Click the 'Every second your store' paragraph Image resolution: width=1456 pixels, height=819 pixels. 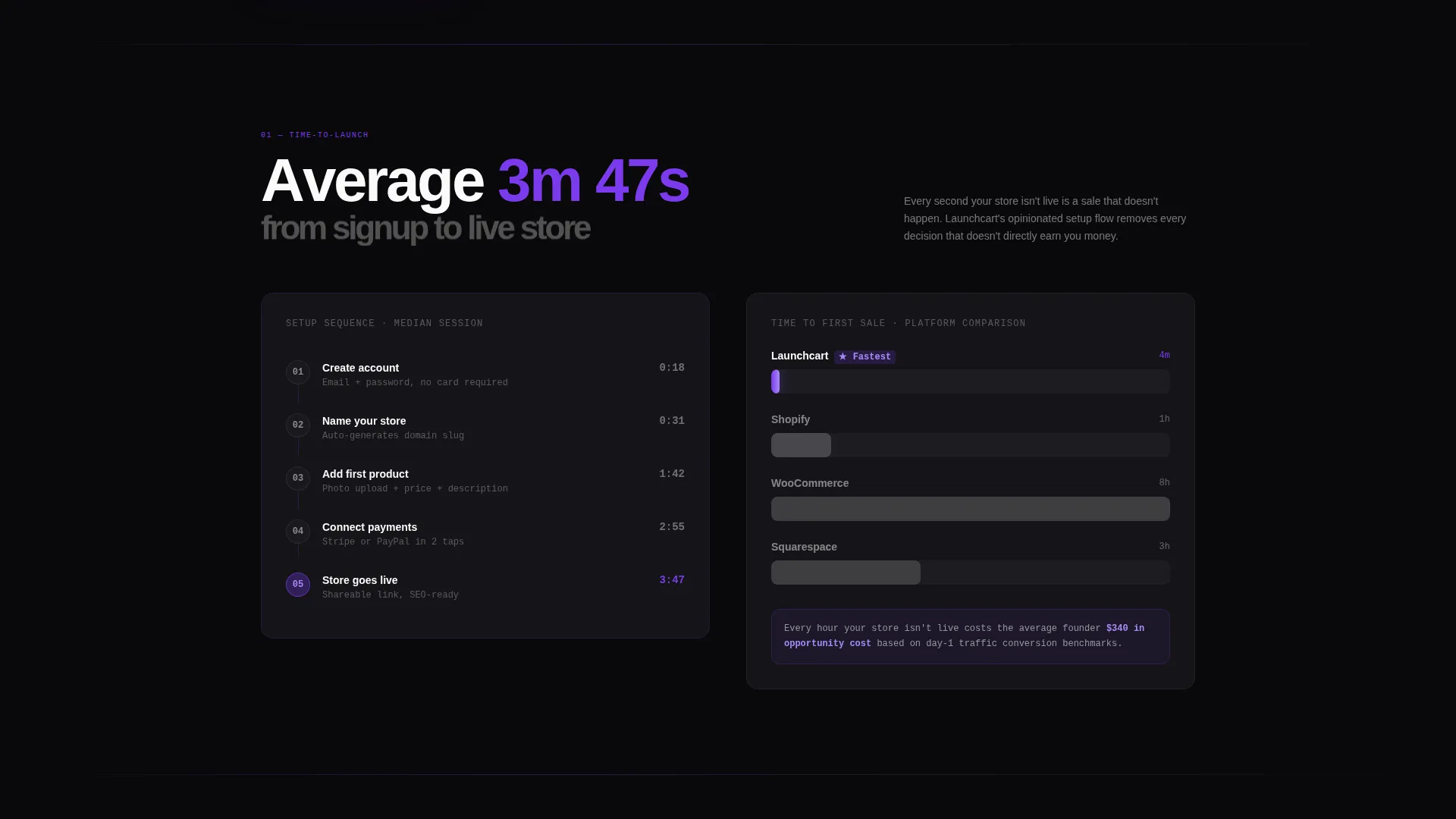pos(1045,218)
